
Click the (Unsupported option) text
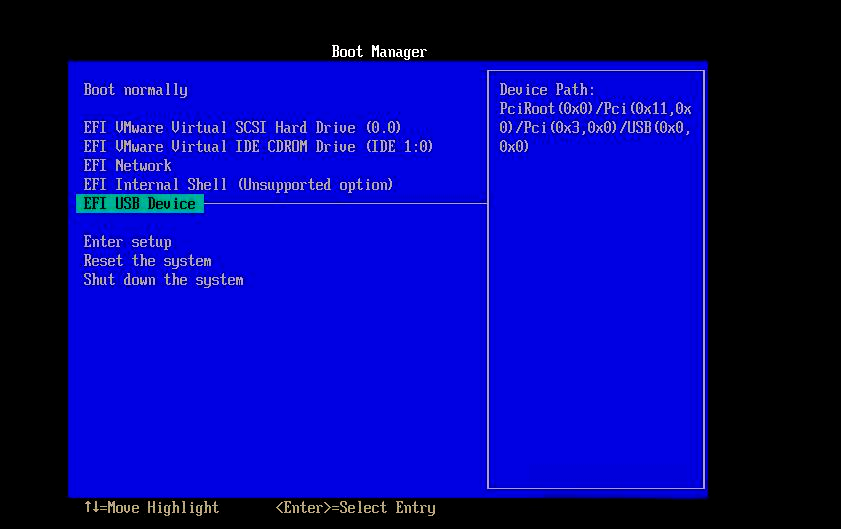pos(315,185)
